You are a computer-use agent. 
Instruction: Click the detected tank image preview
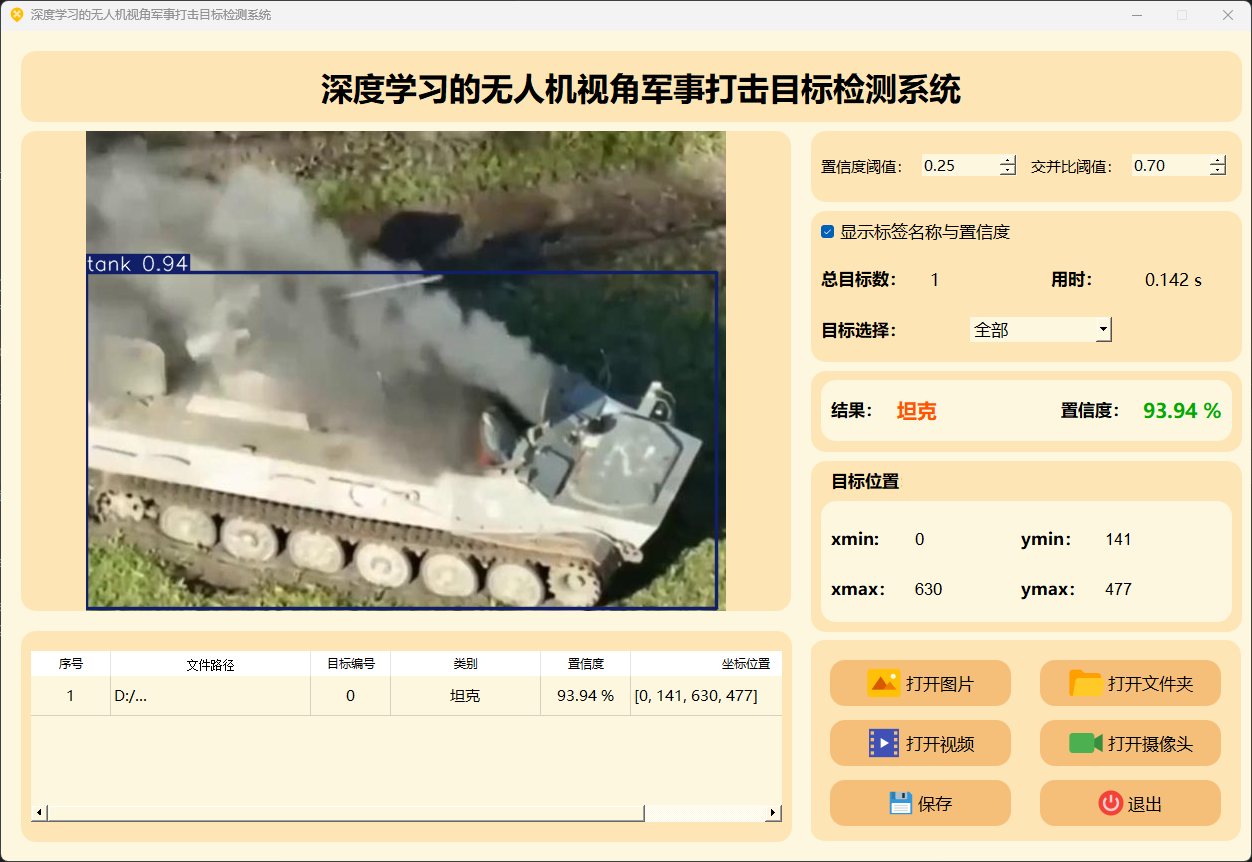click(x=406, y=370)
